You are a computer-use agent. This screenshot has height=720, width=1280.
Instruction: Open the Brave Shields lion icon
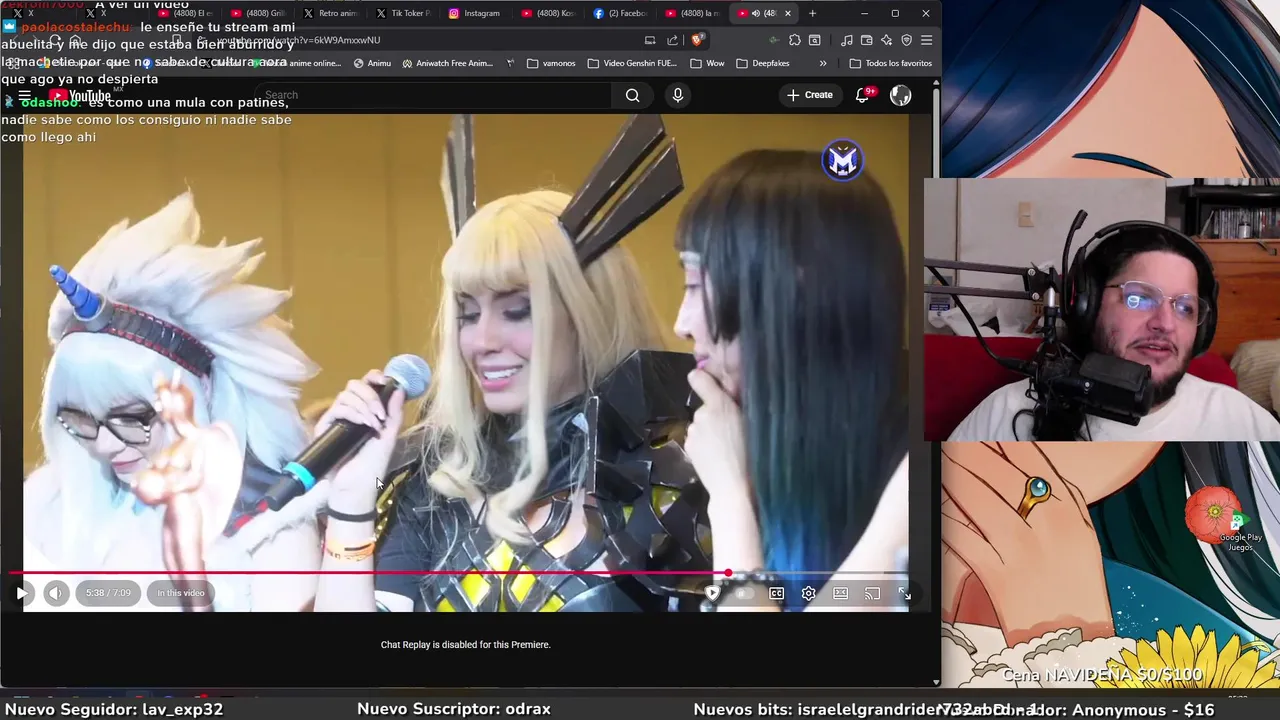coord(697,40)
